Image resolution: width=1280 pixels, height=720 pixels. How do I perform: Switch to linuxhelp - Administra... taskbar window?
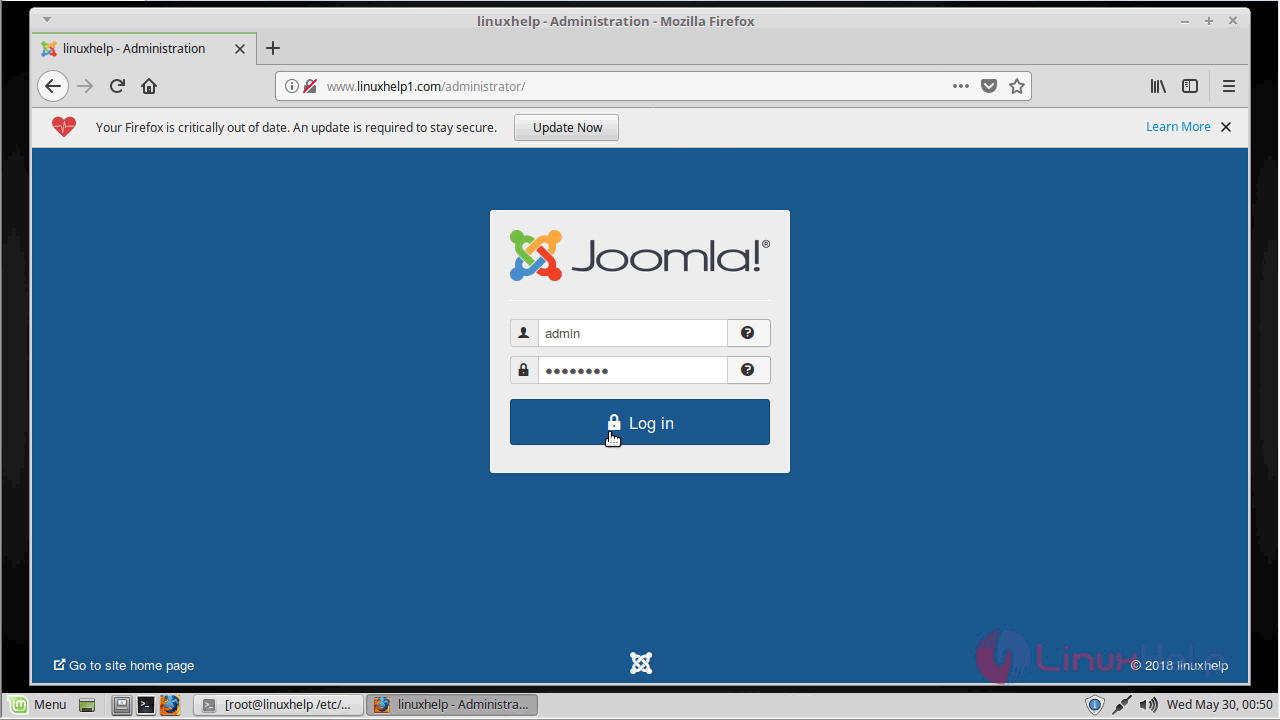(452, 705)
